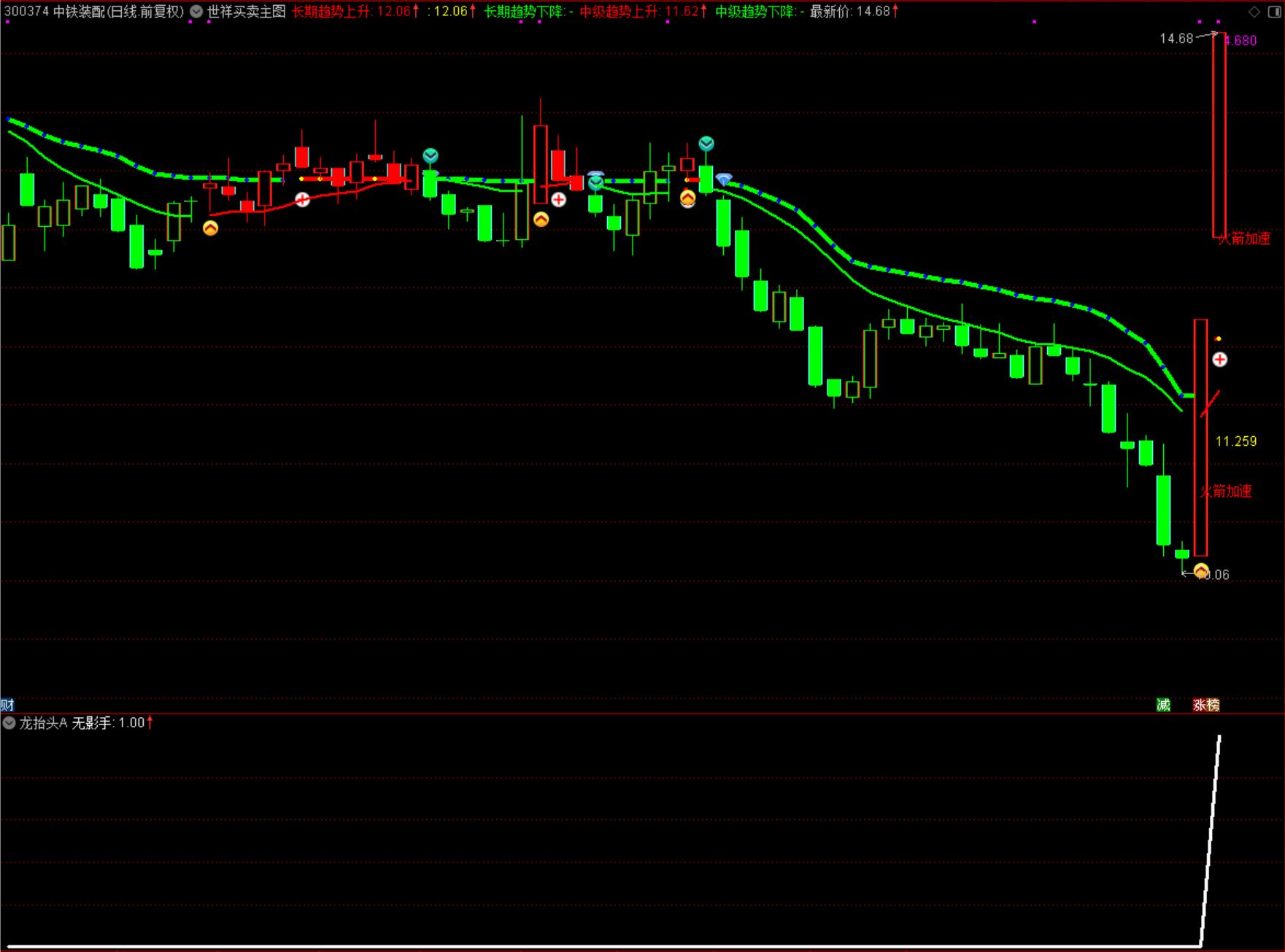Click the leftmost orange up-arrow buy signal
Screen dimensions: 1285x952
click(210, 228)
